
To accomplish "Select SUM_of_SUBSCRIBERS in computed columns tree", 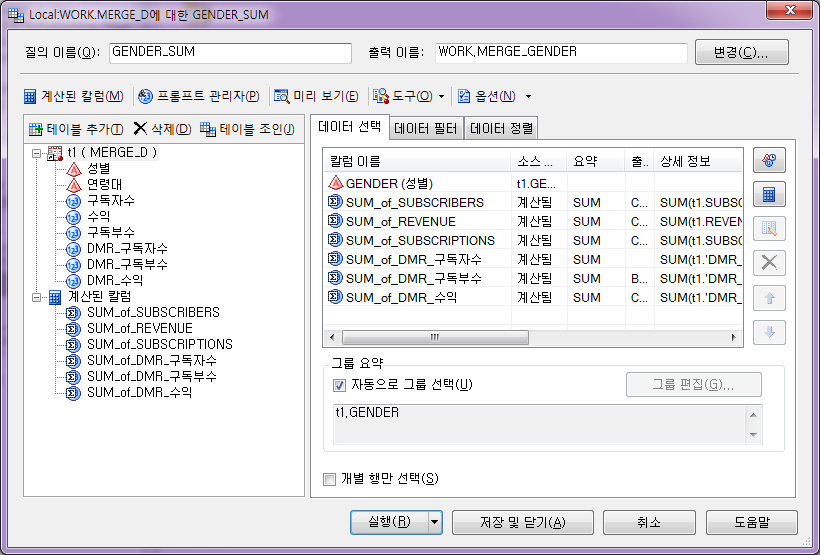I will (153, 312).
